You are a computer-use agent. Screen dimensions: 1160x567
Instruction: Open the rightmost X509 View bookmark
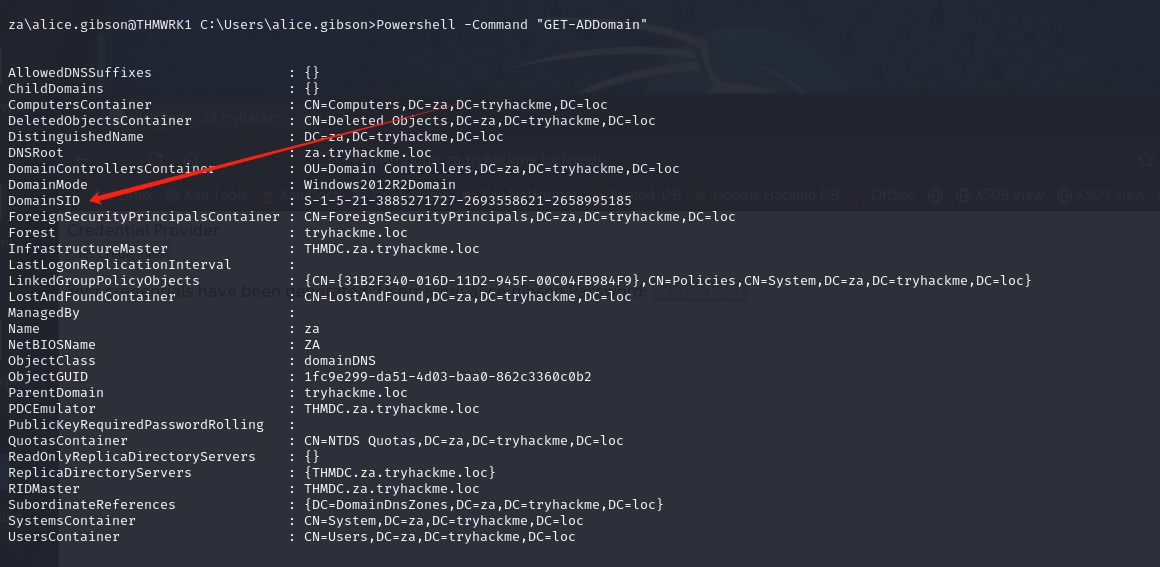tap(1102, 195)
